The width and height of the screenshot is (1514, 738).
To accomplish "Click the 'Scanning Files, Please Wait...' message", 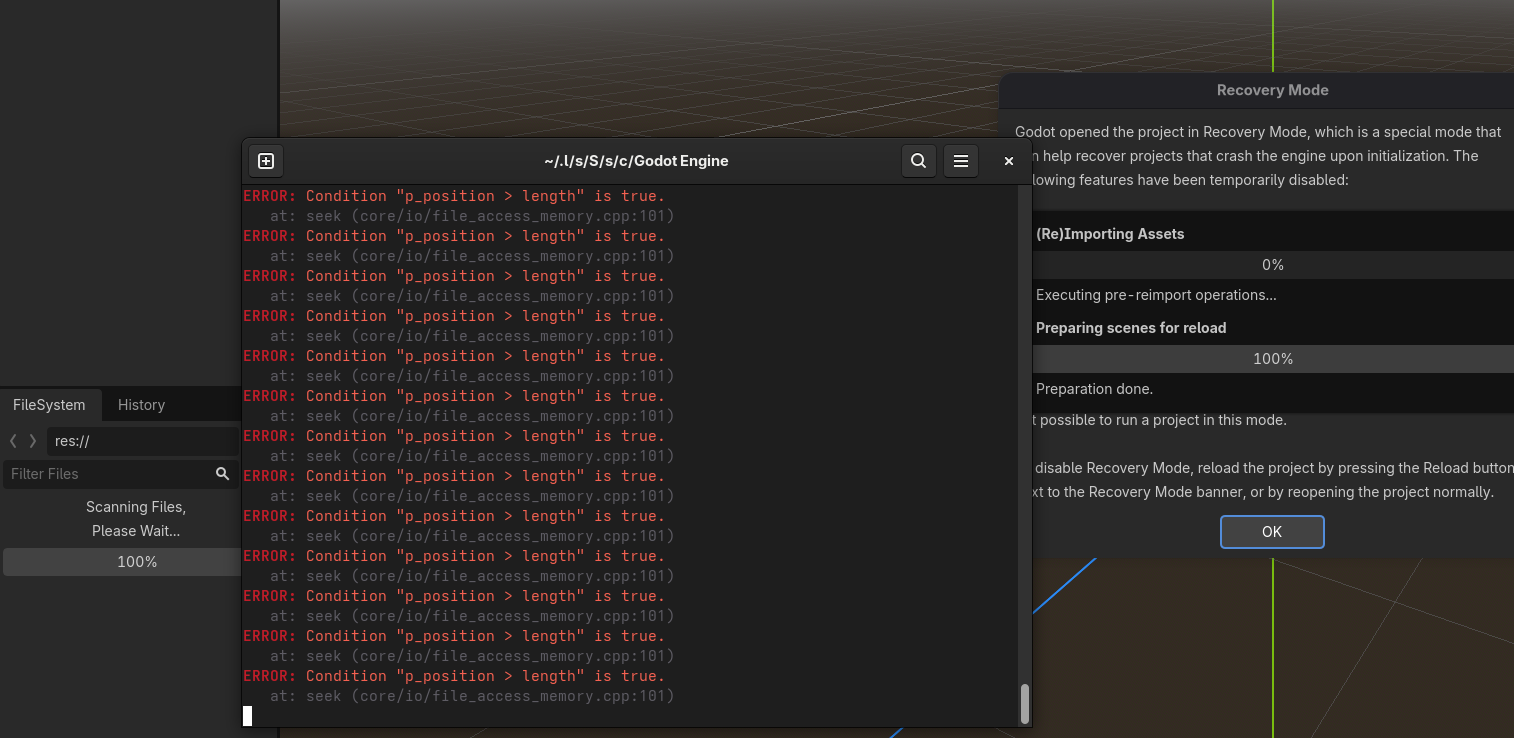I will (x=136, y=519).
